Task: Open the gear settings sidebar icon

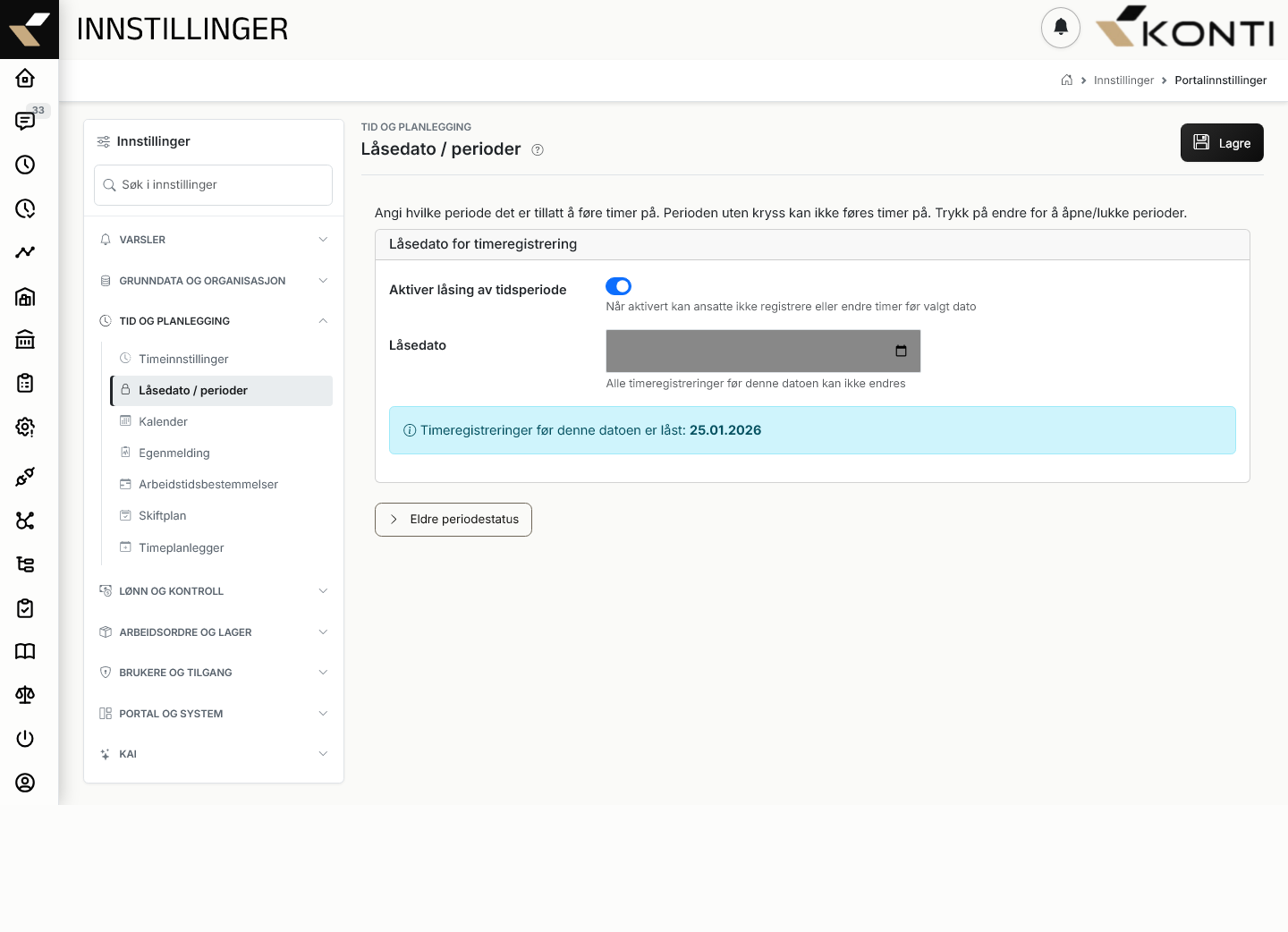Action: tap(25, 427)
